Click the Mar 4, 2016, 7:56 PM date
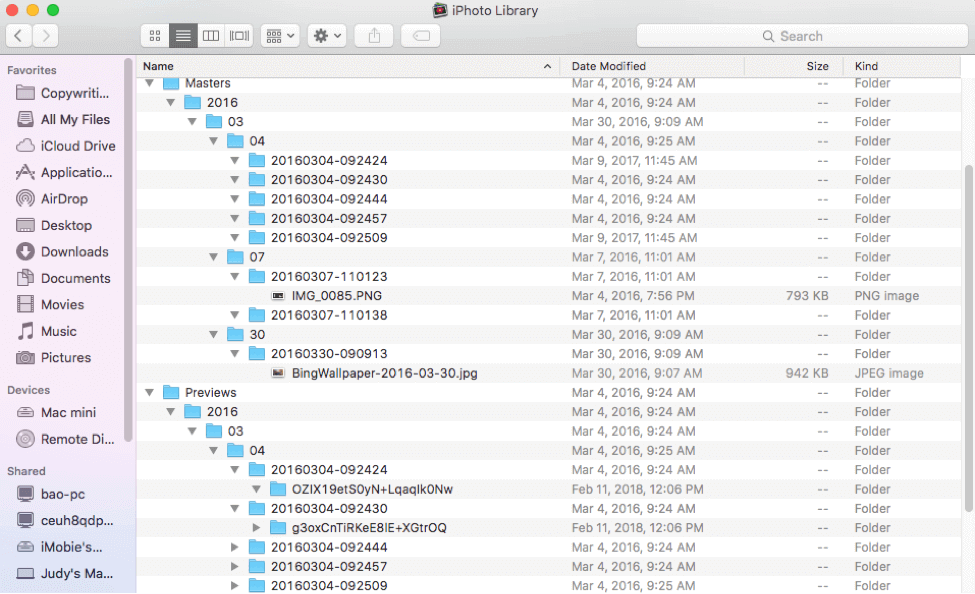 tap(633, 296)
